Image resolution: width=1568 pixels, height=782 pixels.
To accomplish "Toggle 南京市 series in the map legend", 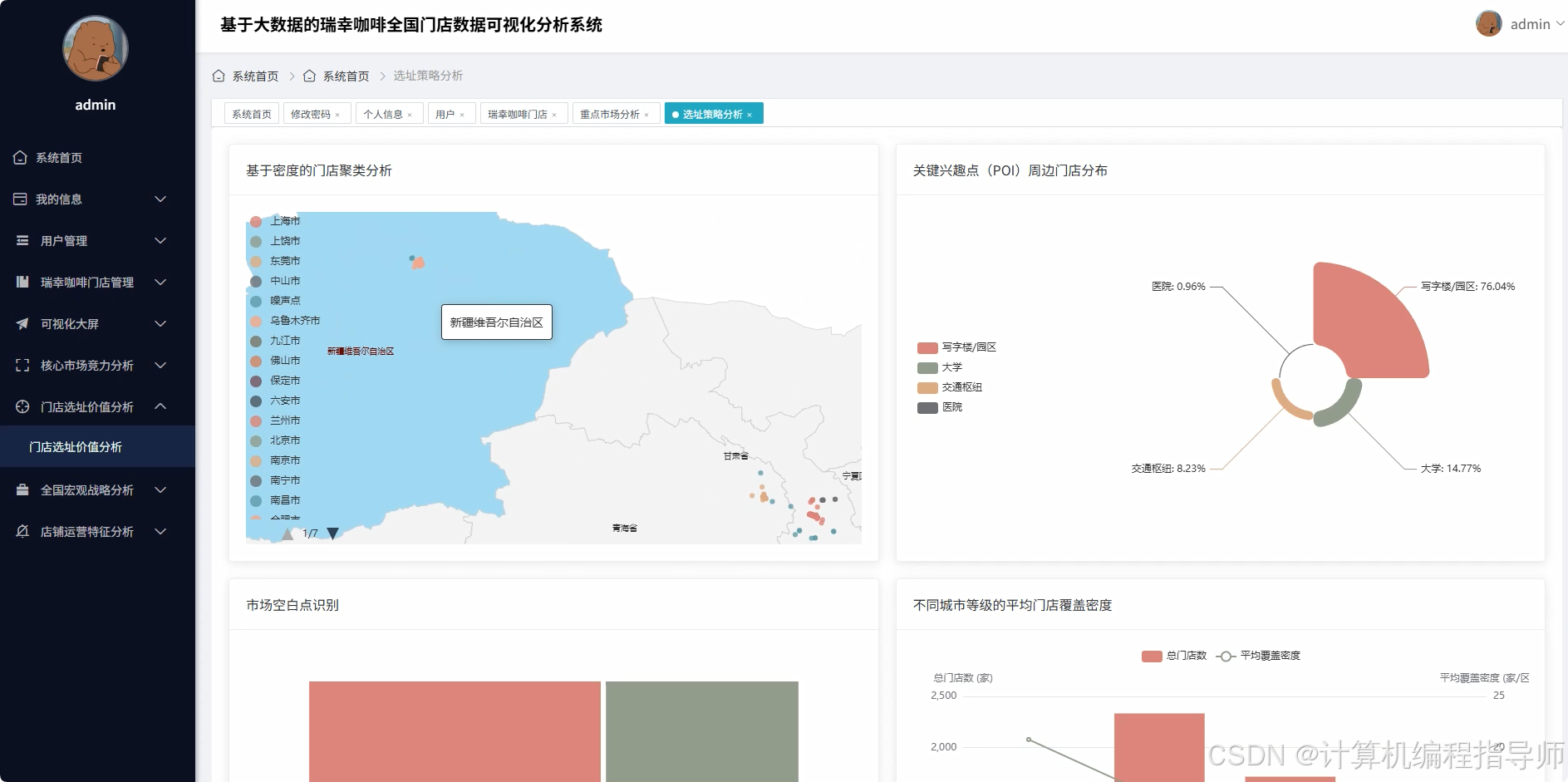I will tap(275, 460).
